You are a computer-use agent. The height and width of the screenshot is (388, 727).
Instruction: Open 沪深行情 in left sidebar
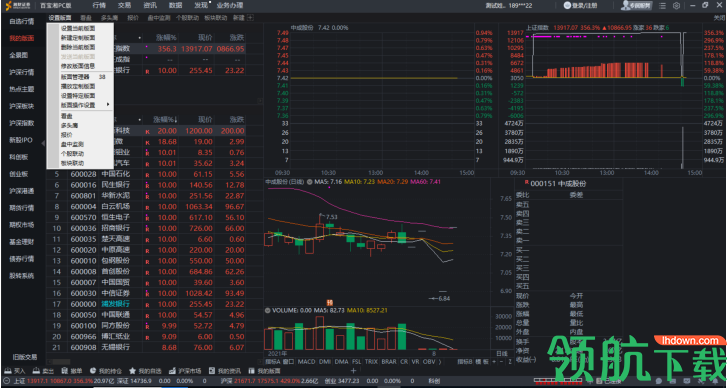[x=22, y=72]
